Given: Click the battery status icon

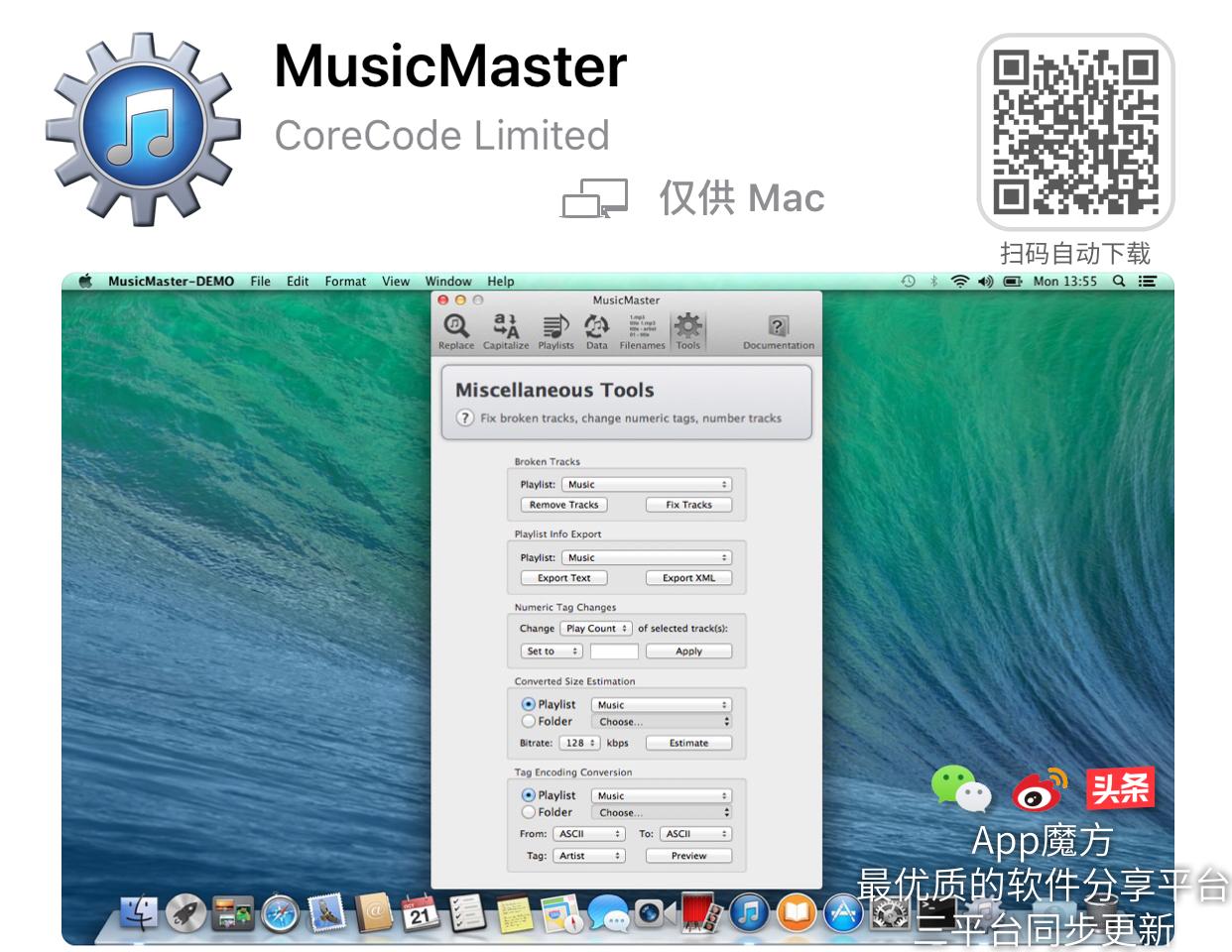Looking at the screenshot, I should [x=1012, y=282].
